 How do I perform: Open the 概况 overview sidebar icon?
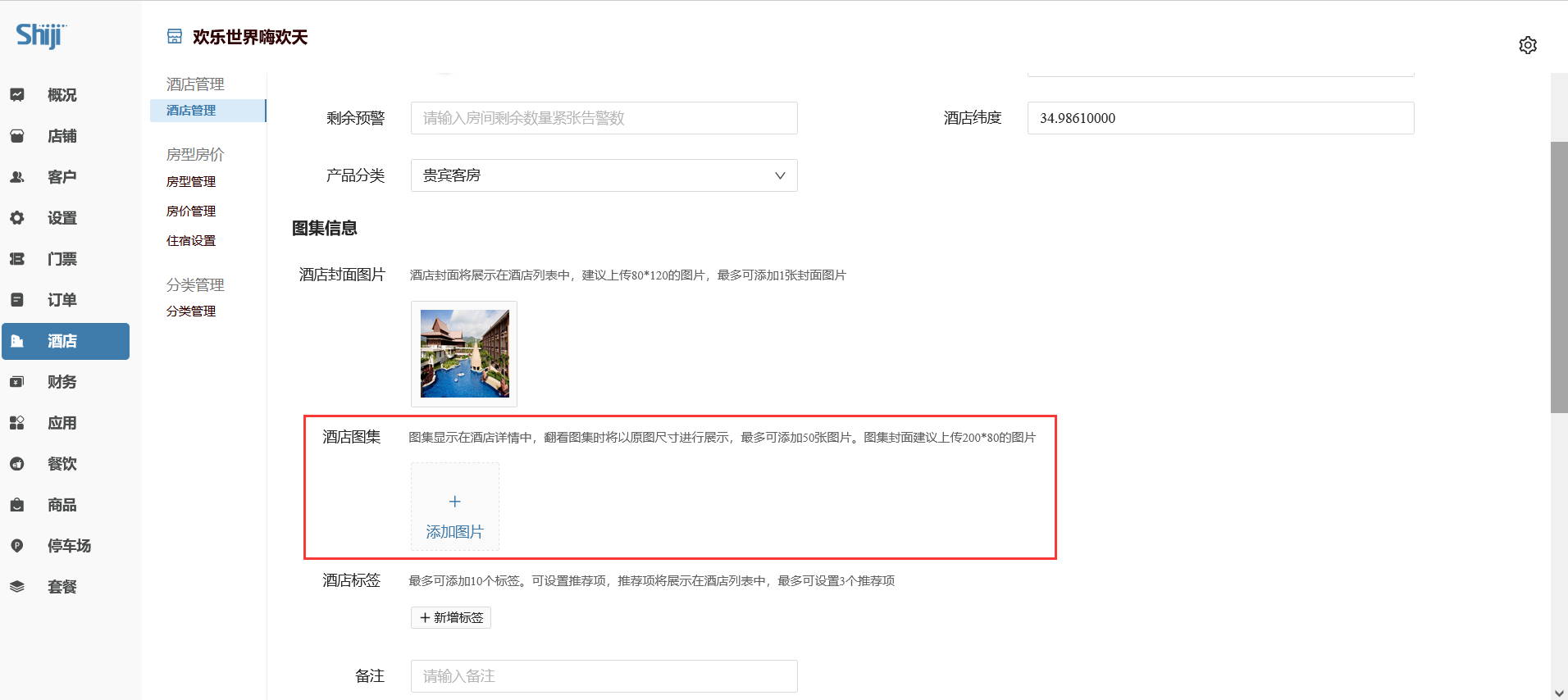click(17, 95)
